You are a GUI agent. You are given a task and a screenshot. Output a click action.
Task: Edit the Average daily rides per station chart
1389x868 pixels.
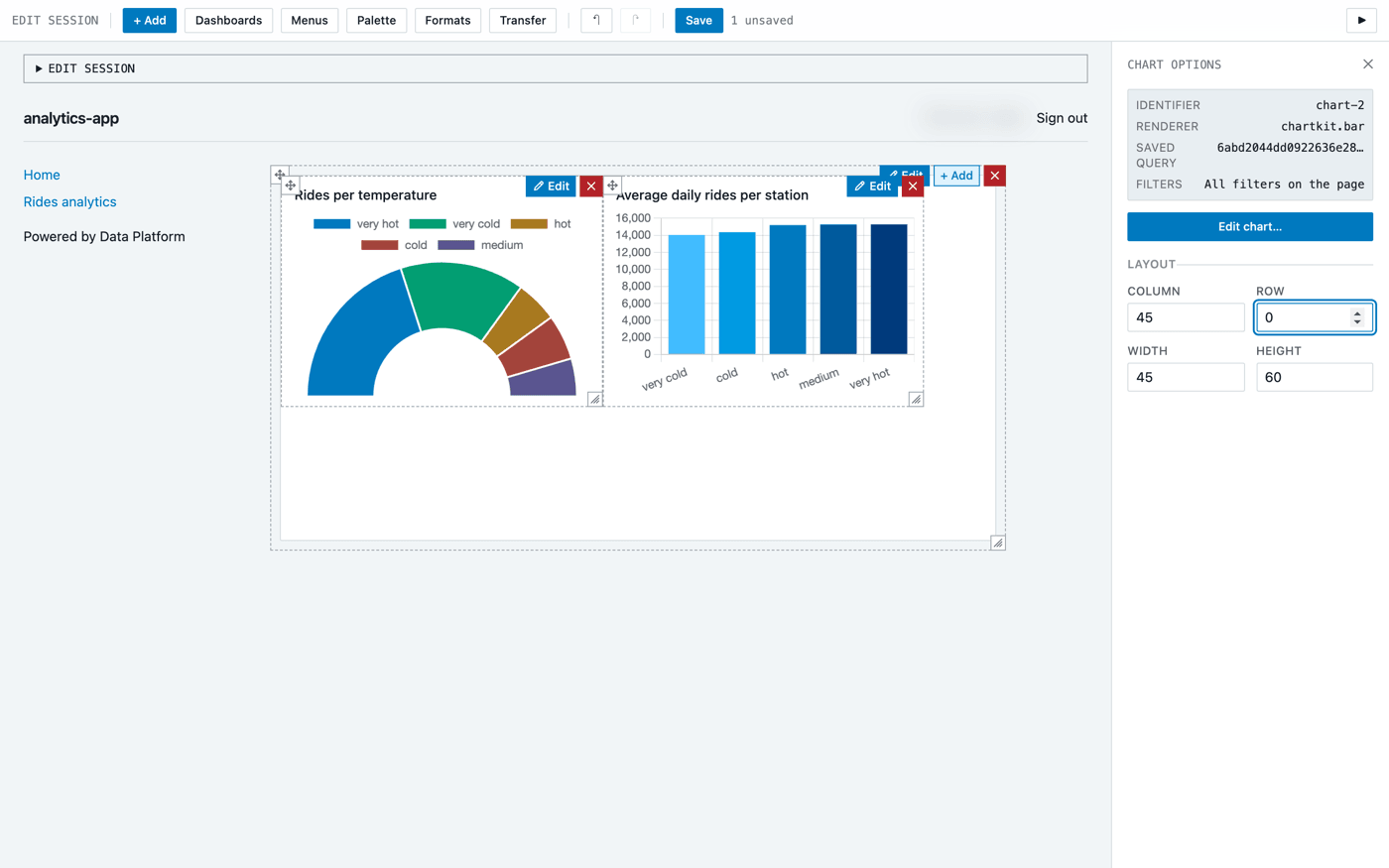[x=872, y=186]
